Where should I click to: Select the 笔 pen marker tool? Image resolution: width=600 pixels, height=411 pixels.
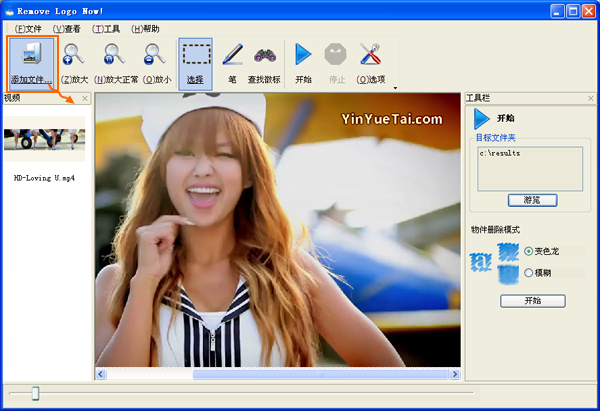click(232, 56)
